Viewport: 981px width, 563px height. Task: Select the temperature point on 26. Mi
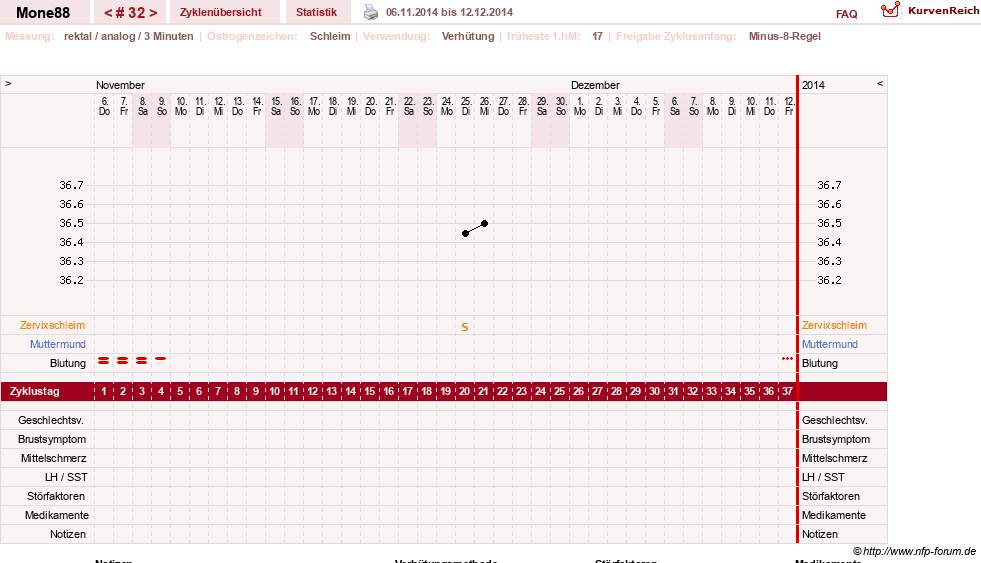[x=484, y=223]
